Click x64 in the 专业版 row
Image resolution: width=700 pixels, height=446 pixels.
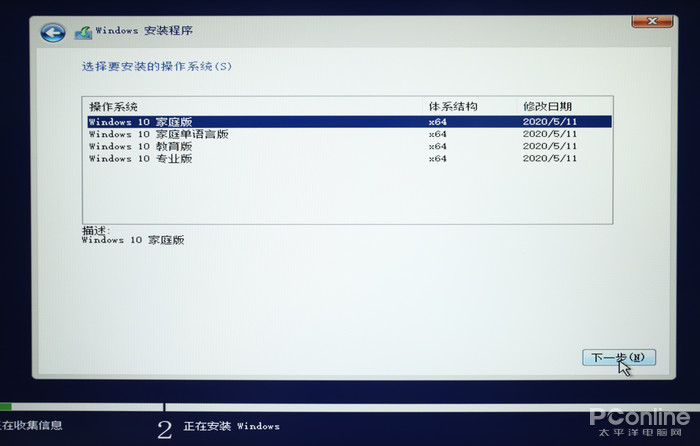pyautogui.click(x=438, y=158)
